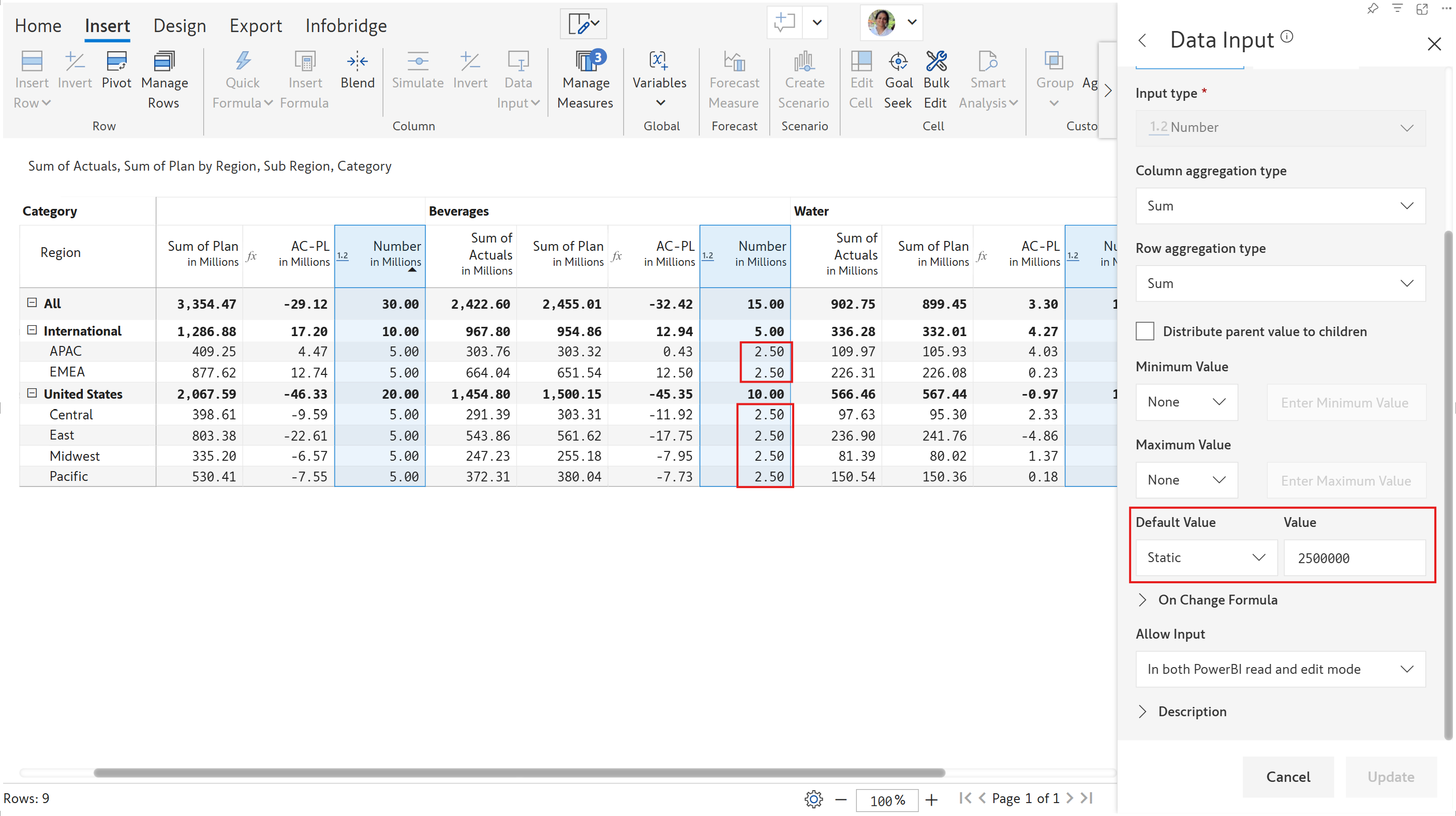Open the Export tab
The image size is (1456, 816).
pos(255,25)
